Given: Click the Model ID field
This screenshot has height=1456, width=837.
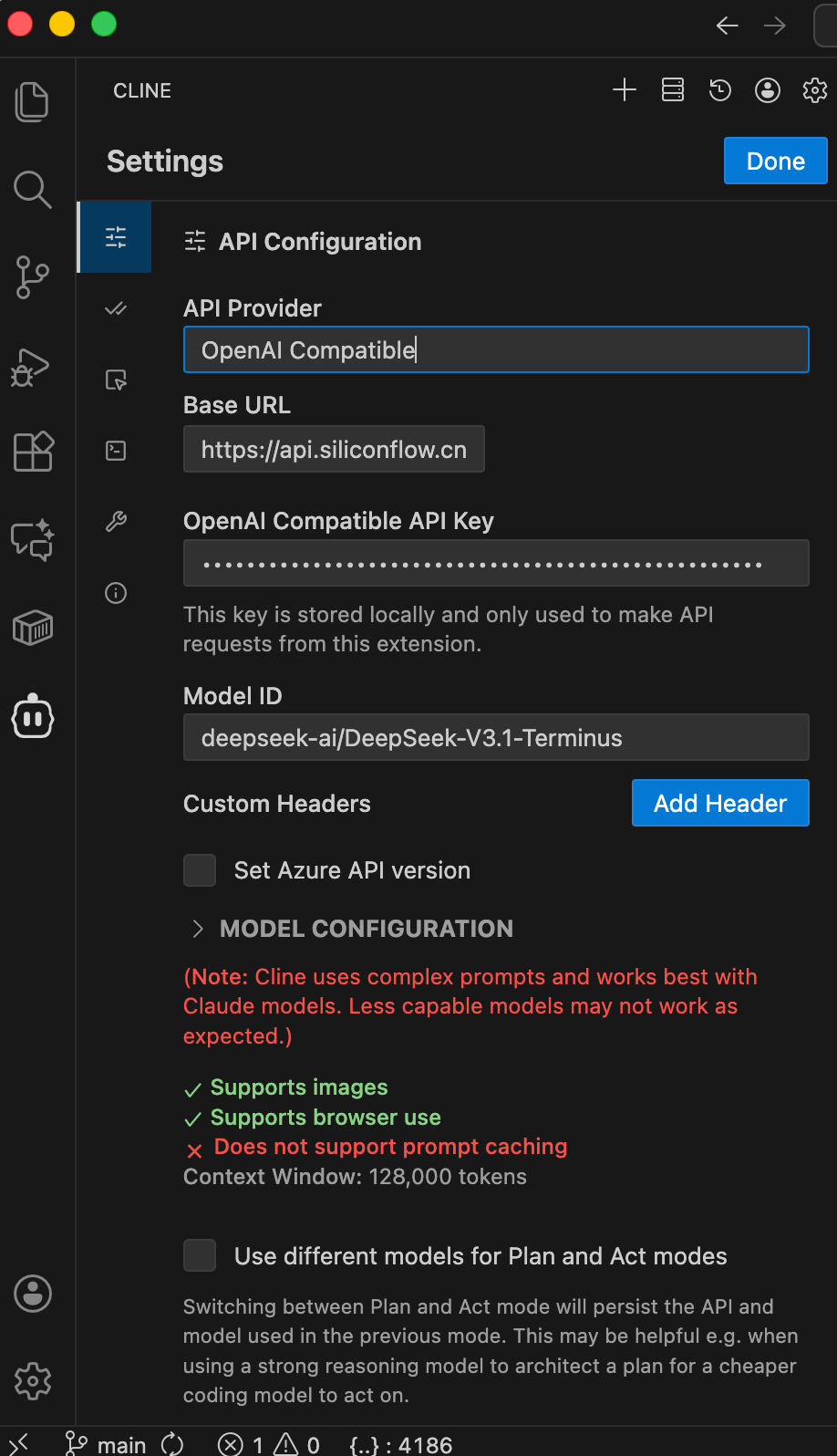Looking at the screenshot, I should pos(496,737).
